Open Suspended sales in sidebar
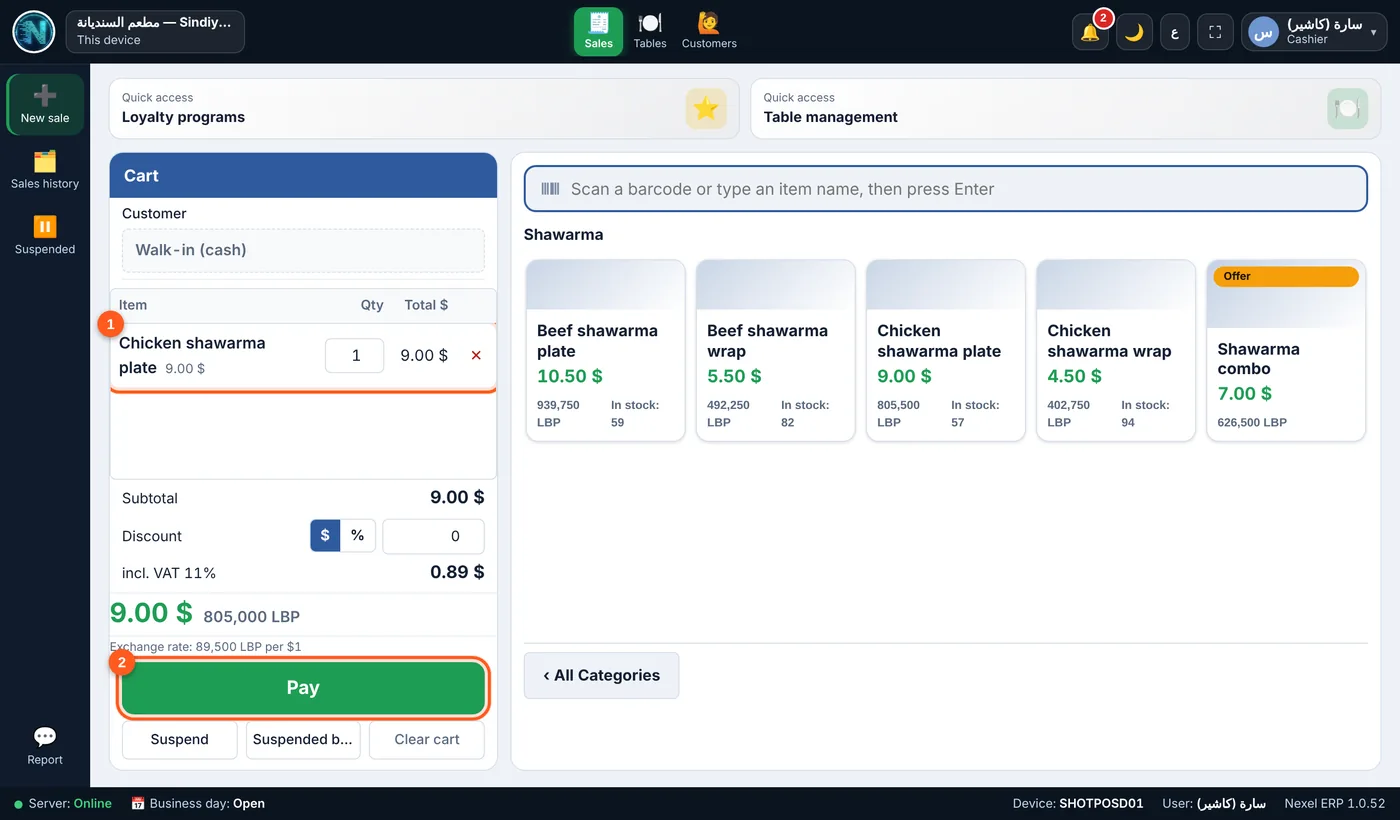The width and height of the screenshot is (1400, 820). pos(45,236)
